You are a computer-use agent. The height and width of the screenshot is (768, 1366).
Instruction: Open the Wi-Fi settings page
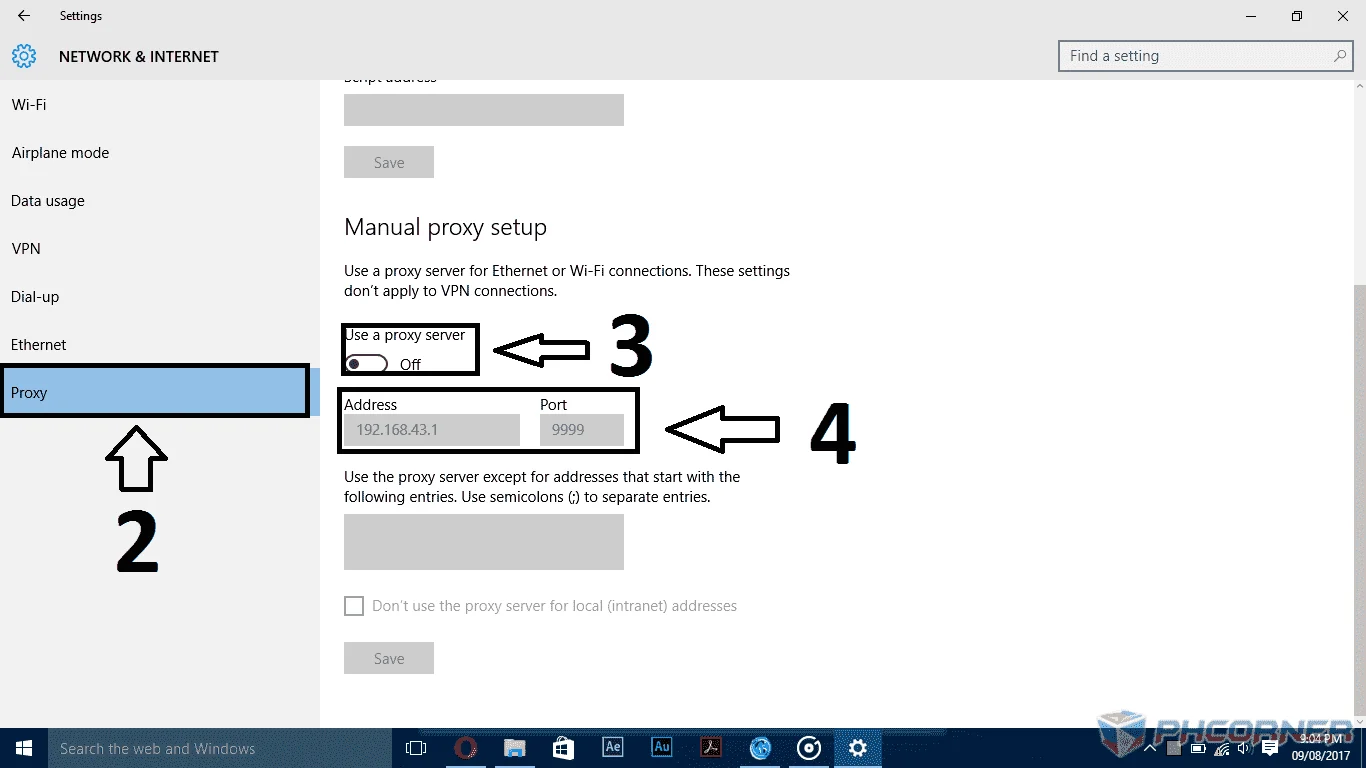160,105
